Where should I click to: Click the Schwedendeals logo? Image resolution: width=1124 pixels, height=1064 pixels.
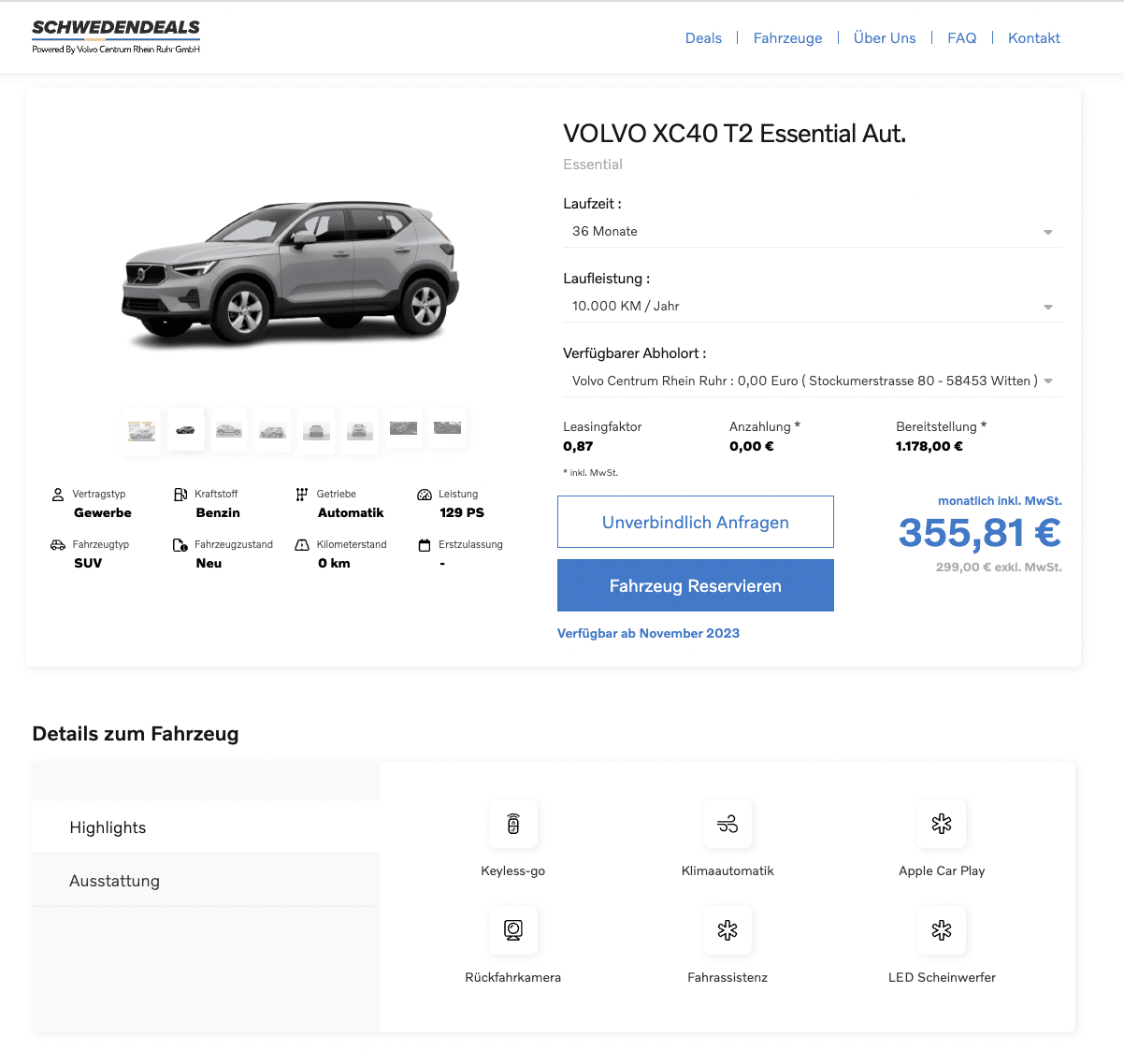coord(116,36)
